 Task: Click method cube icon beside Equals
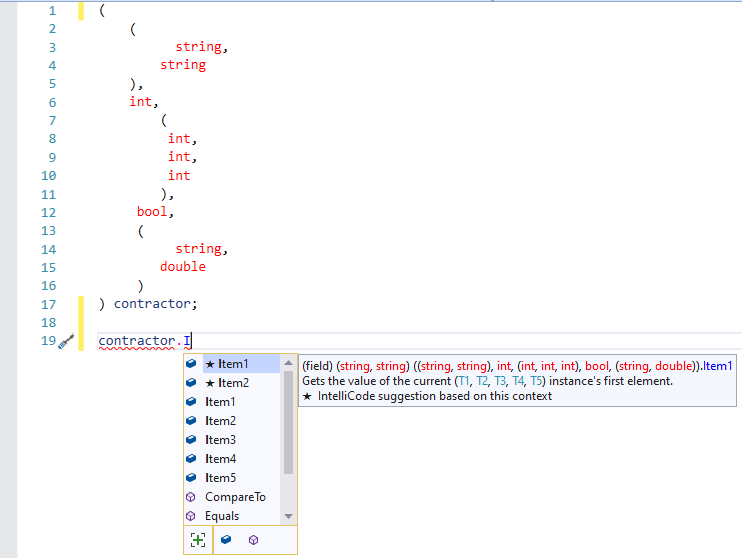click(x=191, y=516)
